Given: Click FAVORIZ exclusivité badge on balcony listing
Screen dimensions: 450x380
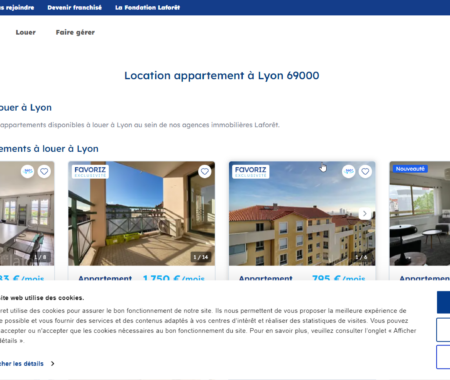Looking at the screenshot, I should pos(90,172).
